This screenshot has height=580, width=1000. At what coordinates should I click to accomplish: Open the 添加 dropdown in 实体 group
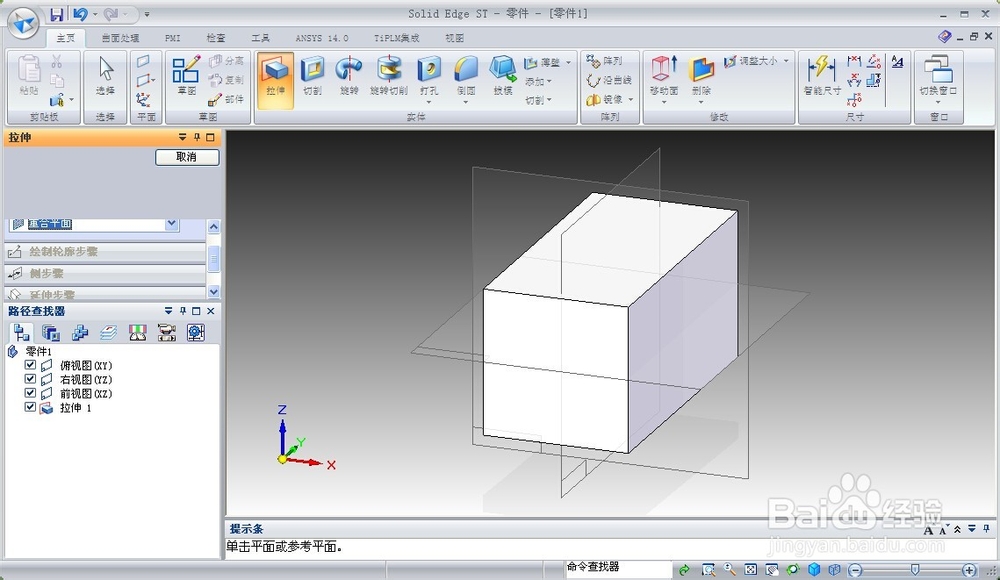tap(538, 81)
